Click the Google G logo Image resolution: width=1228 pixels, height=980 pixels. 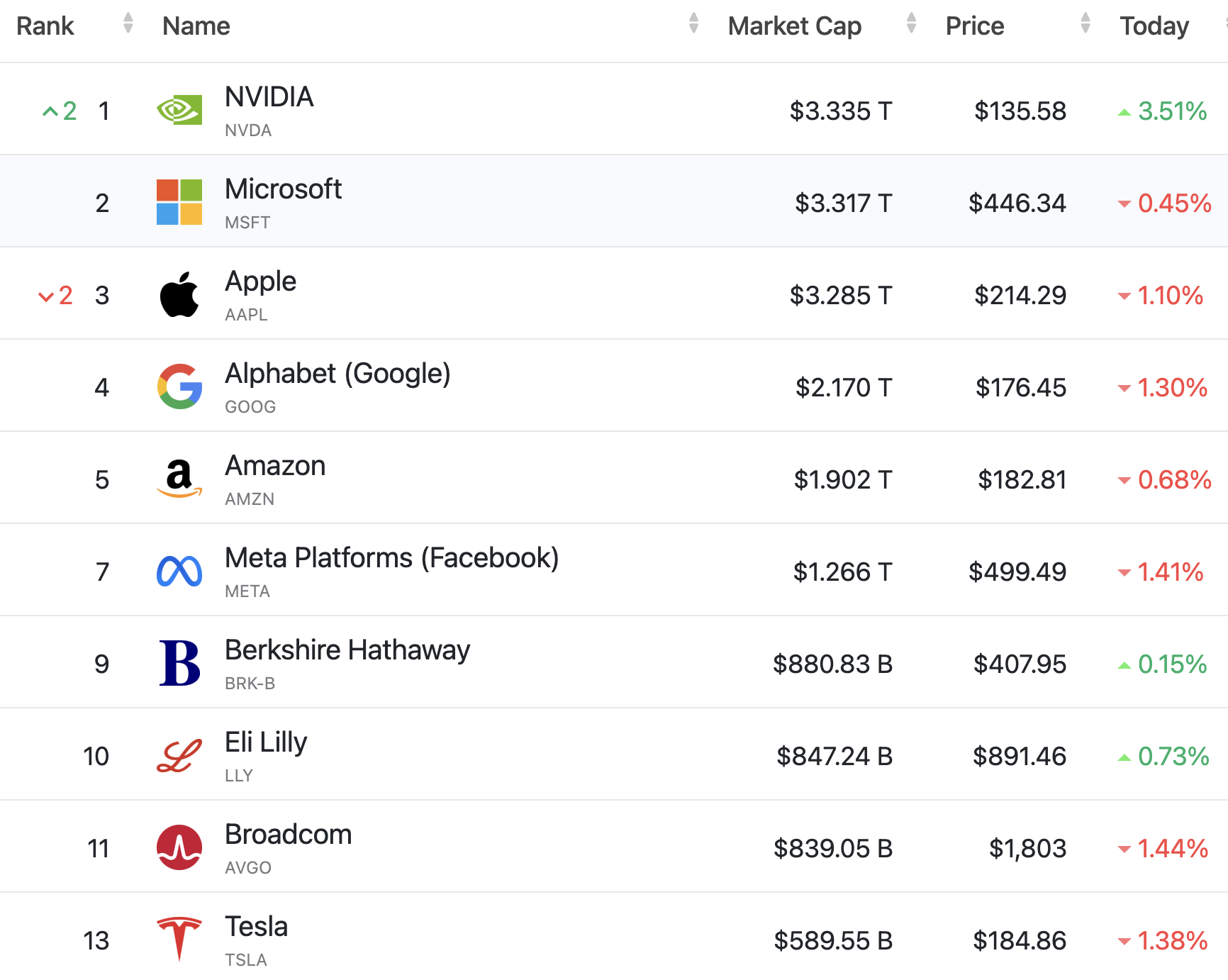coord(179,386)
